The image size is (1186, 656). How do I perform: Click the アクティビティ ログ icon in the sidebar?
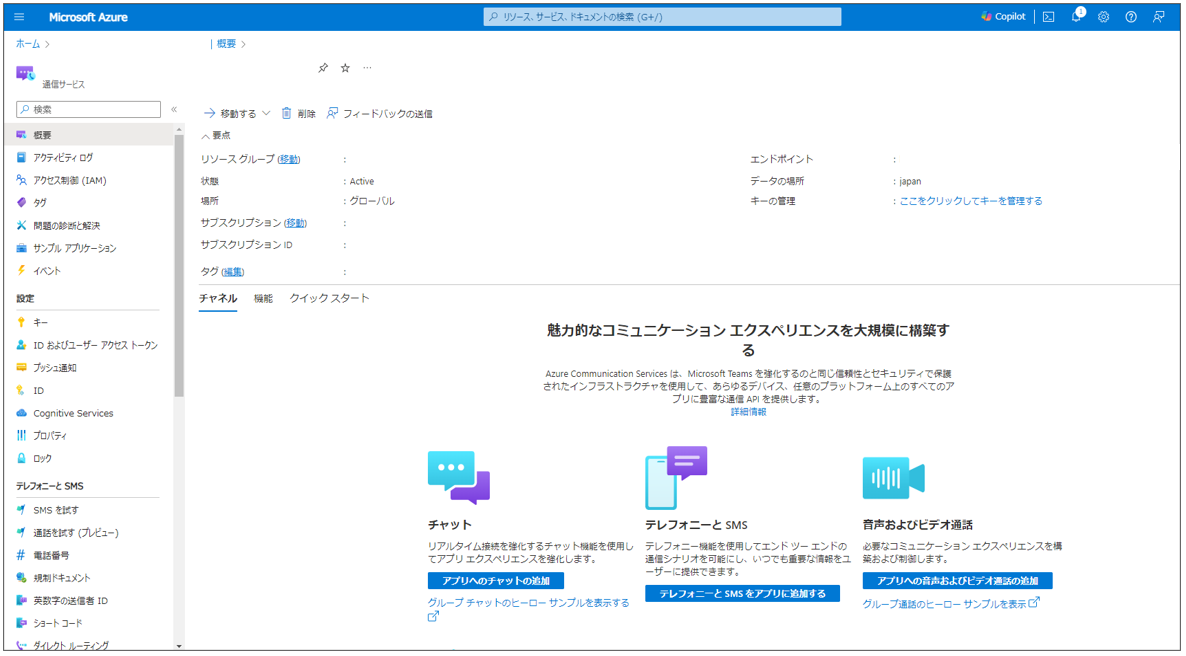tap(22, 157)
